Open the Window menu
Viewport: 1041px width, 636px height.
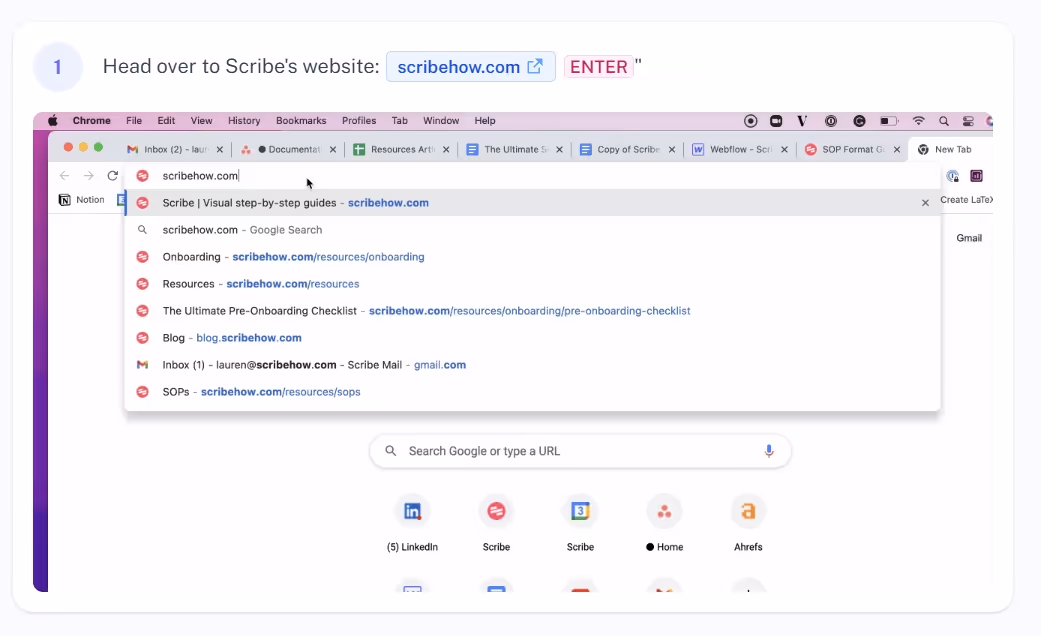click(x=441, y=121)
